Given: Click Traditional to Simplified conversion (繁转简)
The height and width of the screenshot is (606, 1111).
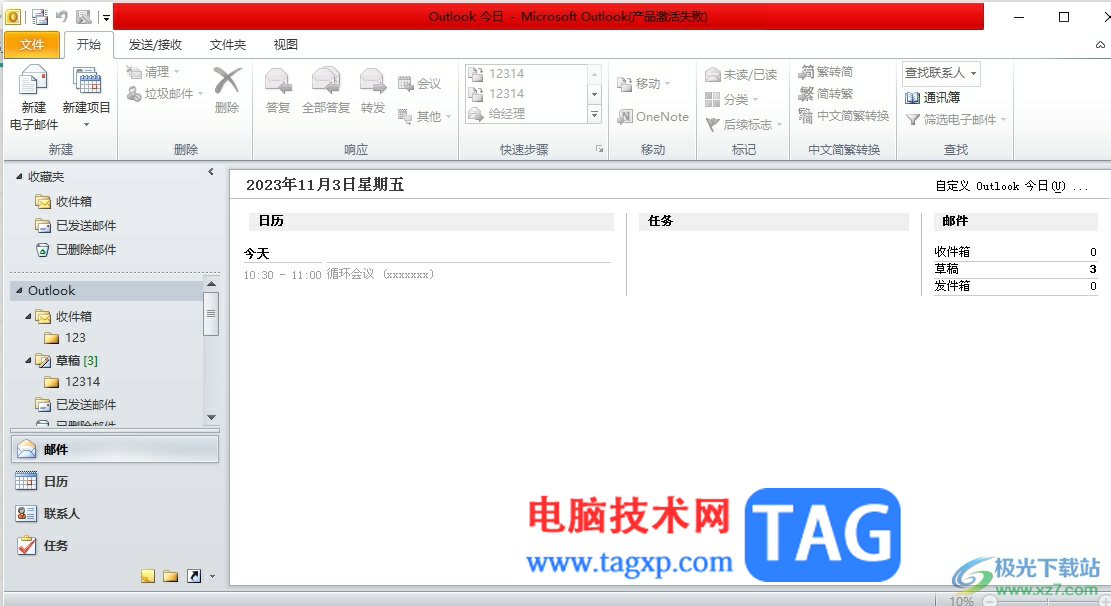Looking at the screenshot, I should pos(825,72).
